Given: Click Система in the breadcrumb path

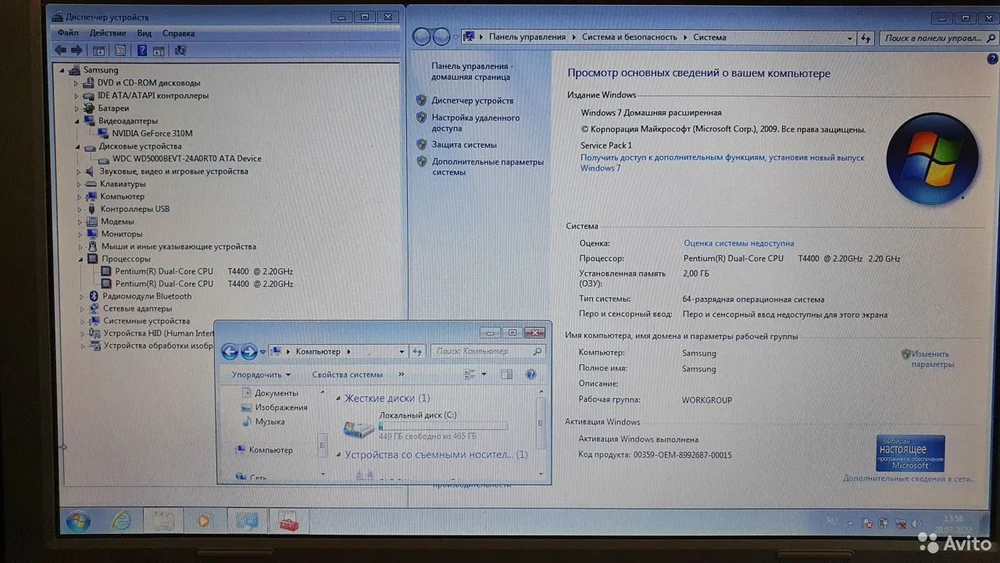Looking at the screenshot, I should point(709,37).
